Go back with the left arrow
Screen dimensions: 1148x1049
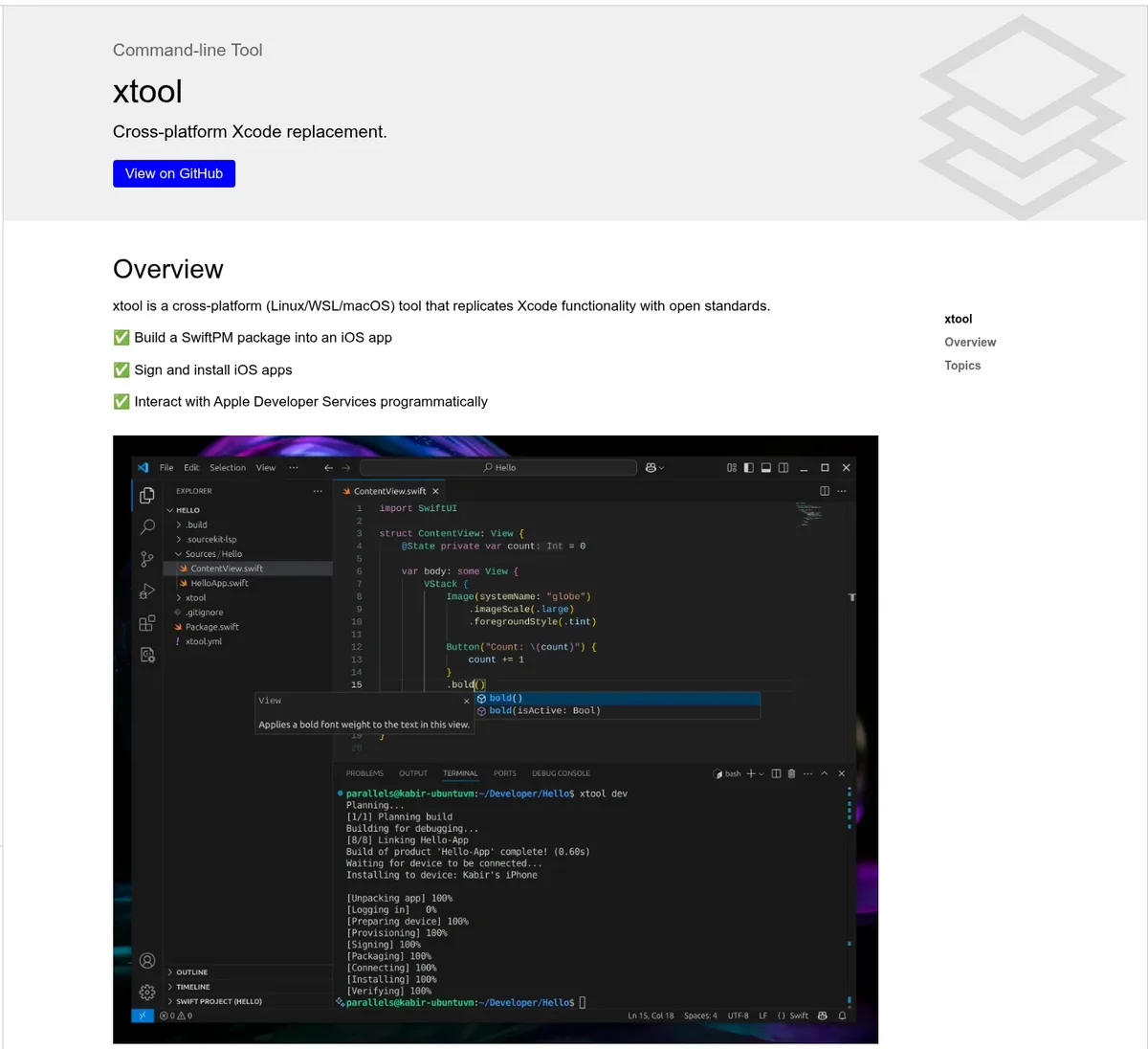[x=328, y=468]
